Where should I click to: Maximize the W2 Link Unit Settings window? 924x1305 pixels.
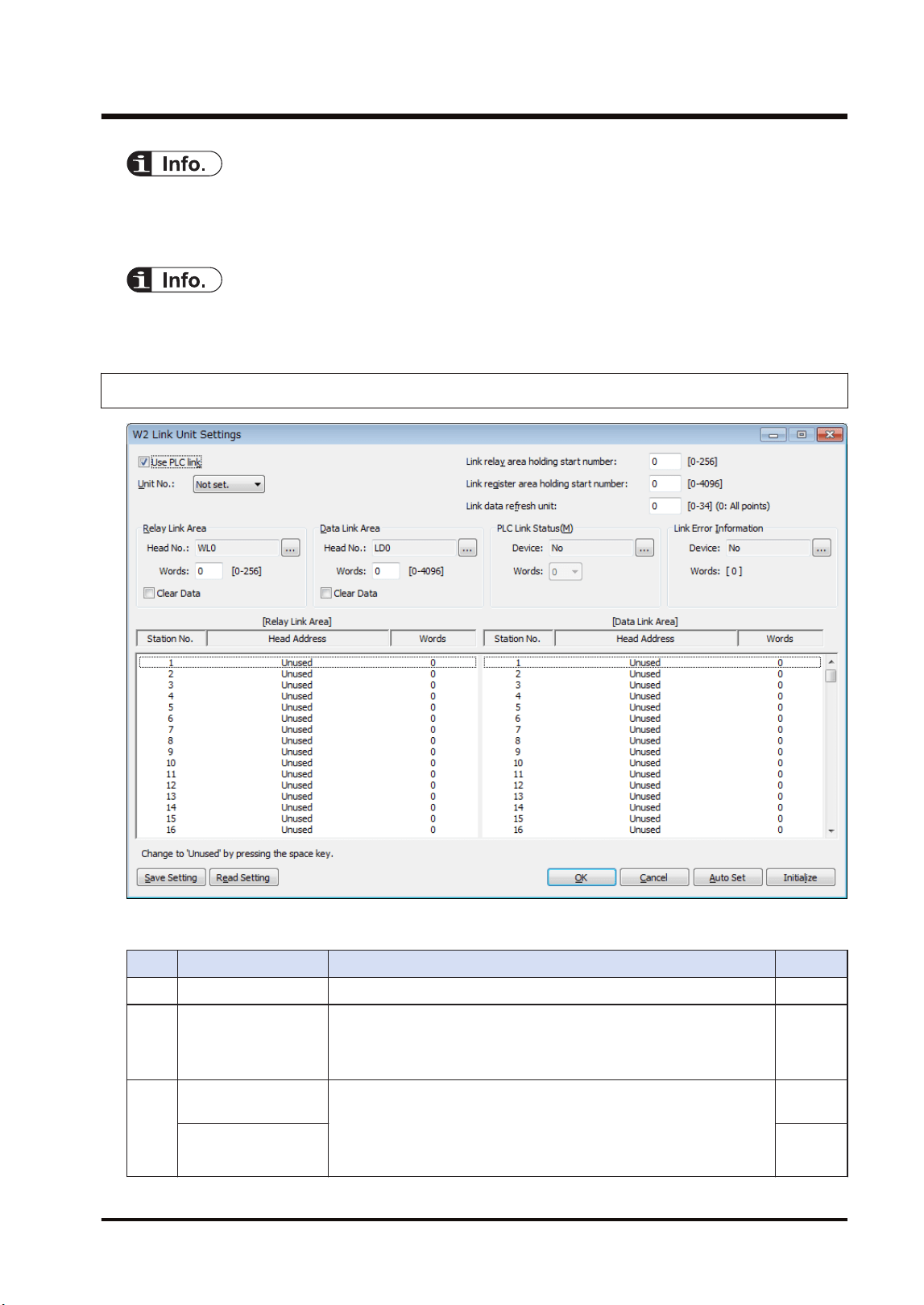pyautogui.click(x=802, y=434)
